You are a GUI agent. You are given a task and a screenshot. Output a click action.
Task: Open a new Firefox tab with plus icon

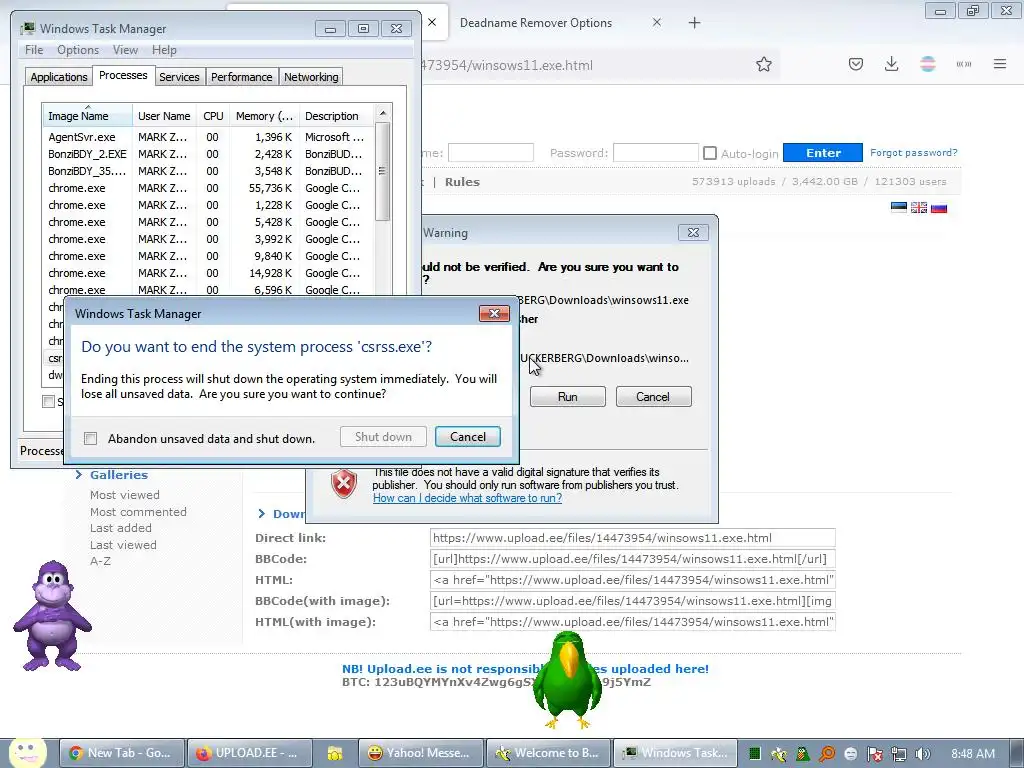tap(694, 23)
